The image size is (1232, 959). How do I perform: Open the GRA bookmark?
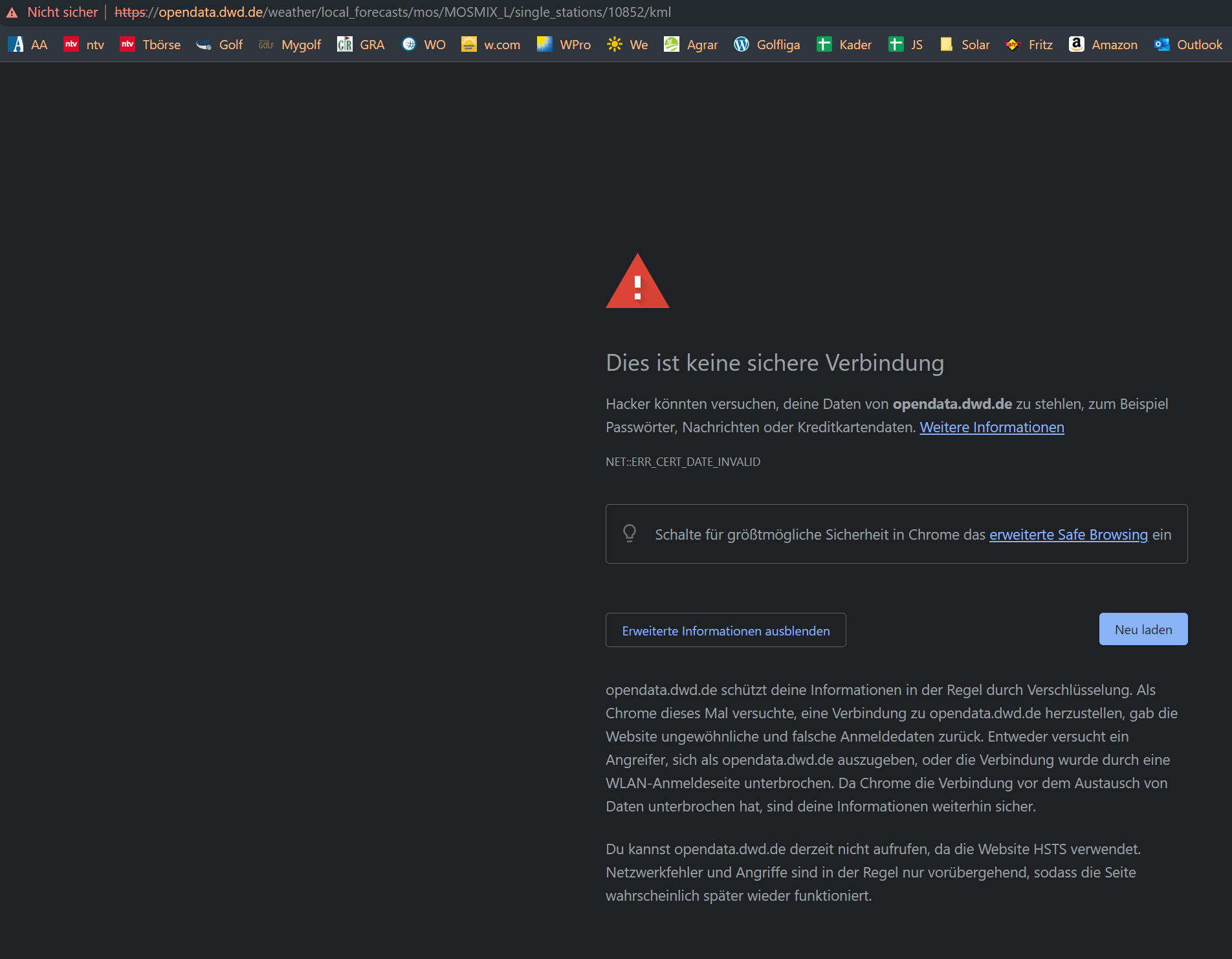pos(361,45)
